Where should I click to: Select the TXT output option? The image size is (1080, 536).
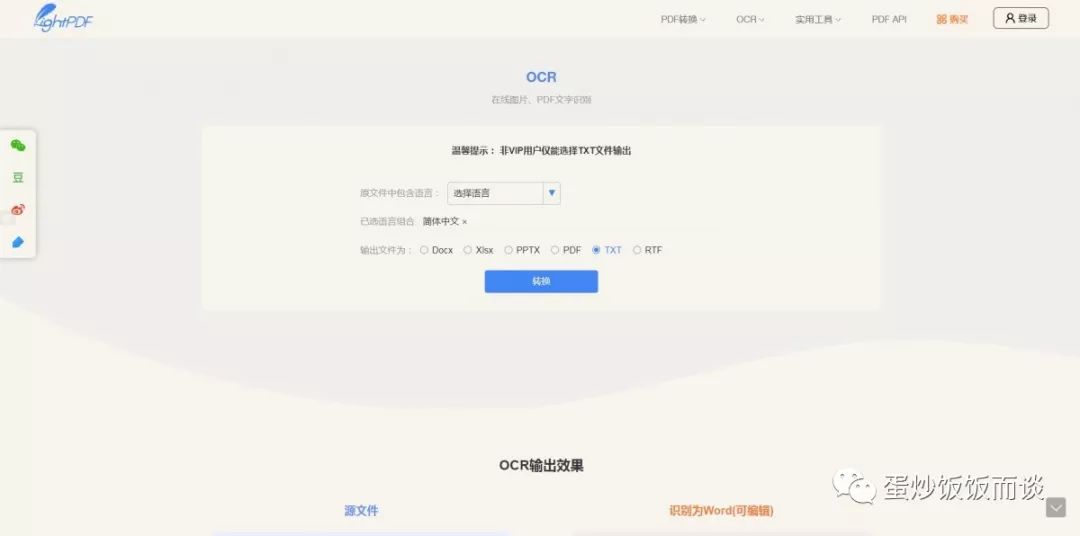(x=597, y=250)
